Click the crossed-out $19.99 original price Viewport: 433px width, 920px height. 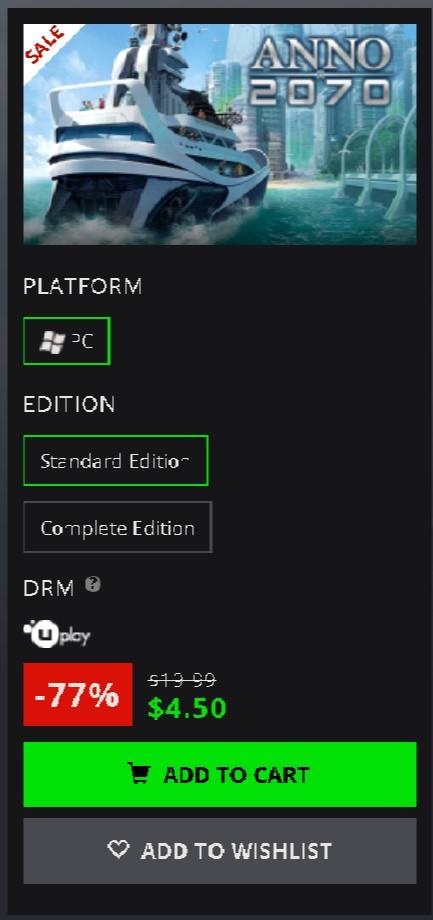(182, 680)
